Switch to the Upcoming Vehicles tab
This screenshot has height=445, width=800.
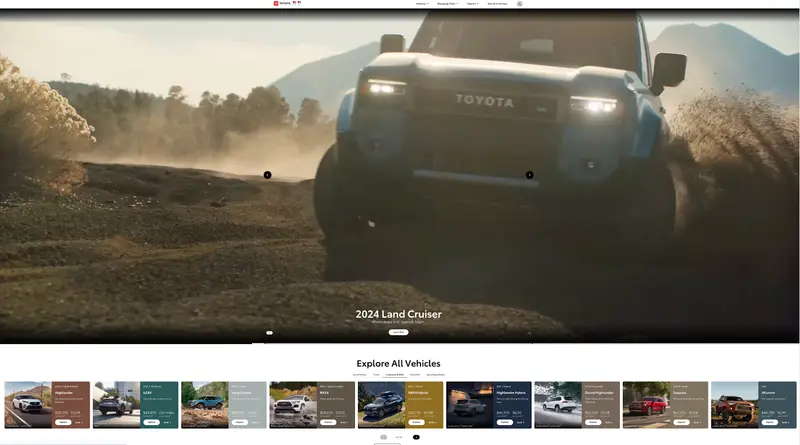[436, 375]
